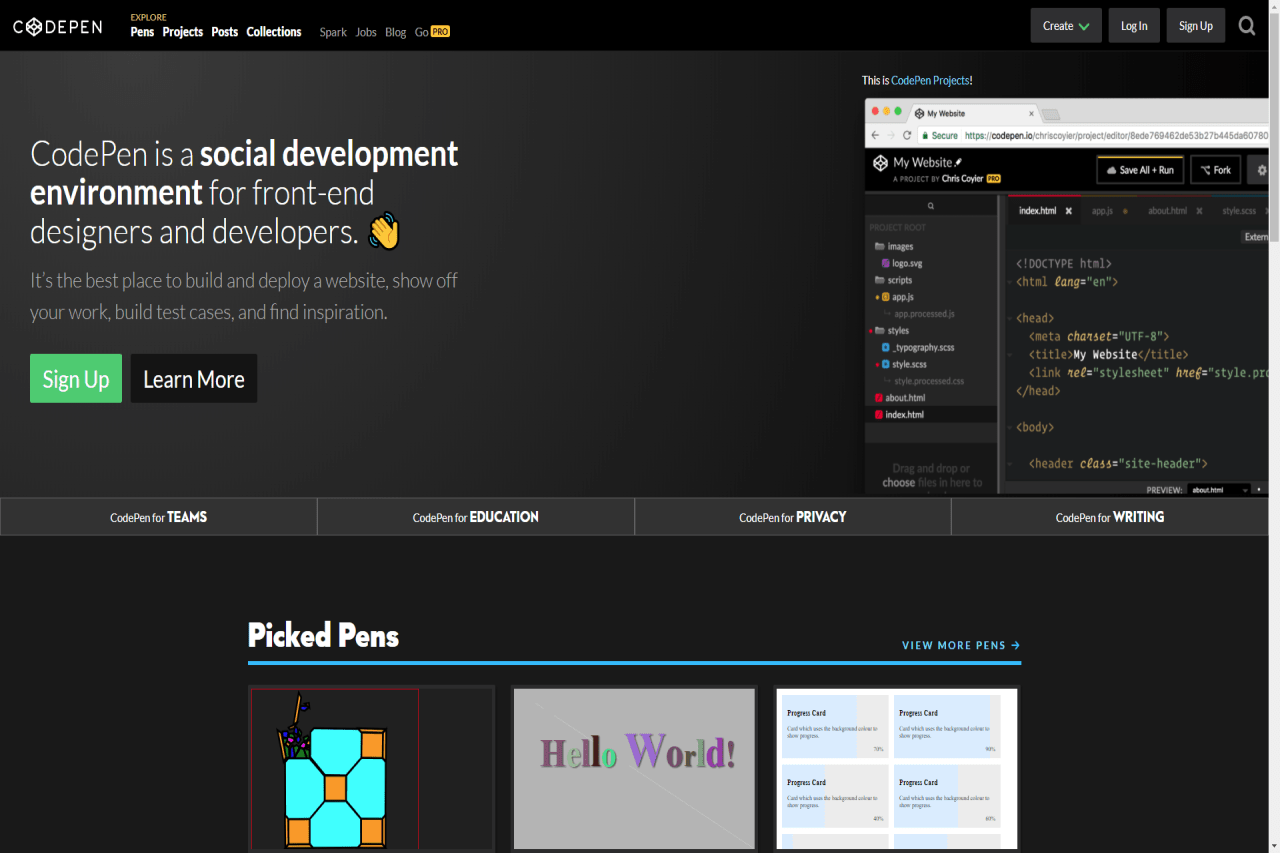
Task: Go to Posts in navigation
Action: tap(225, 32)
